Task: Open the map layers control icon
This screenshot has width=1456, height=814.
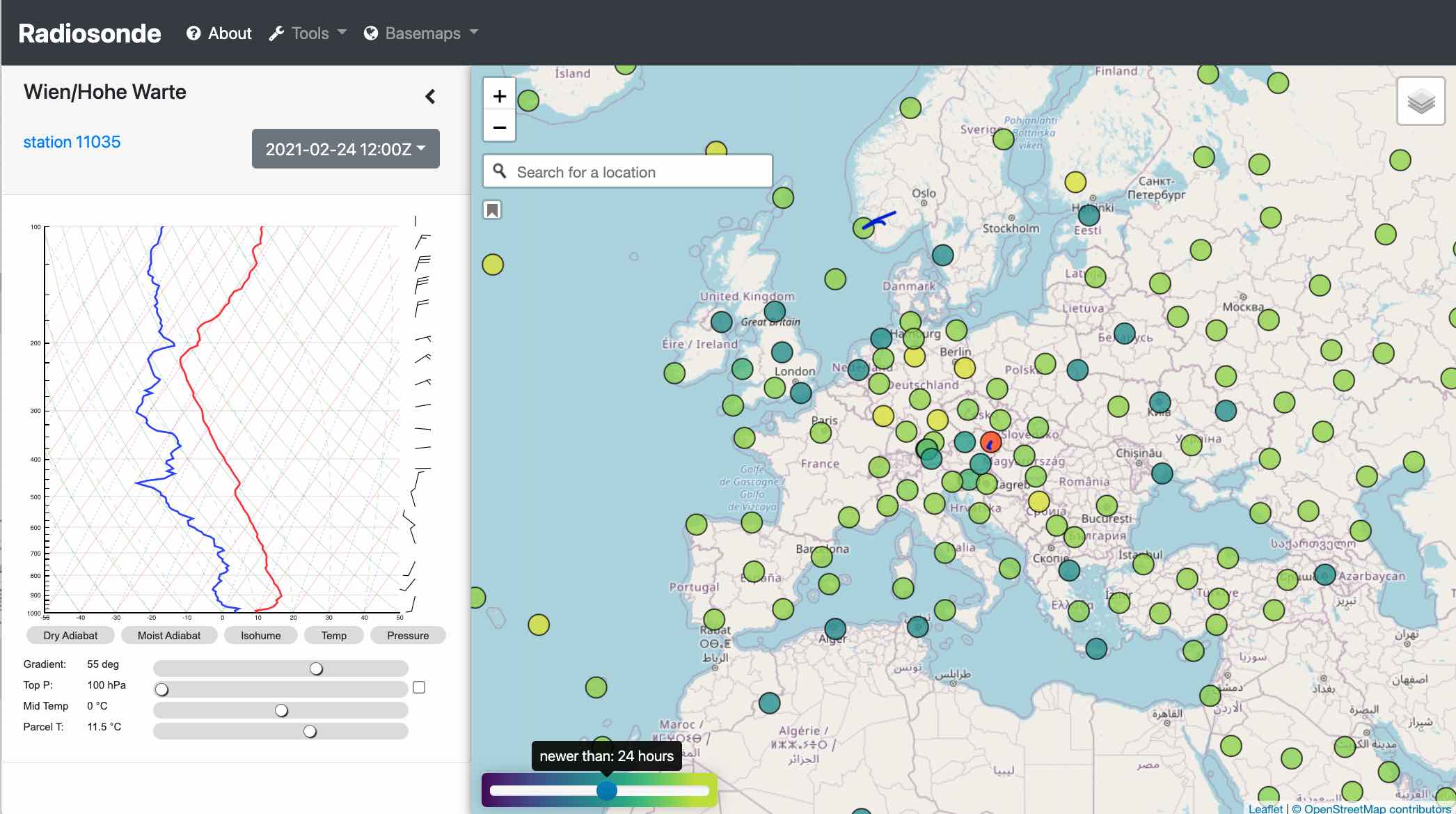Action: tap(1421, 102)
